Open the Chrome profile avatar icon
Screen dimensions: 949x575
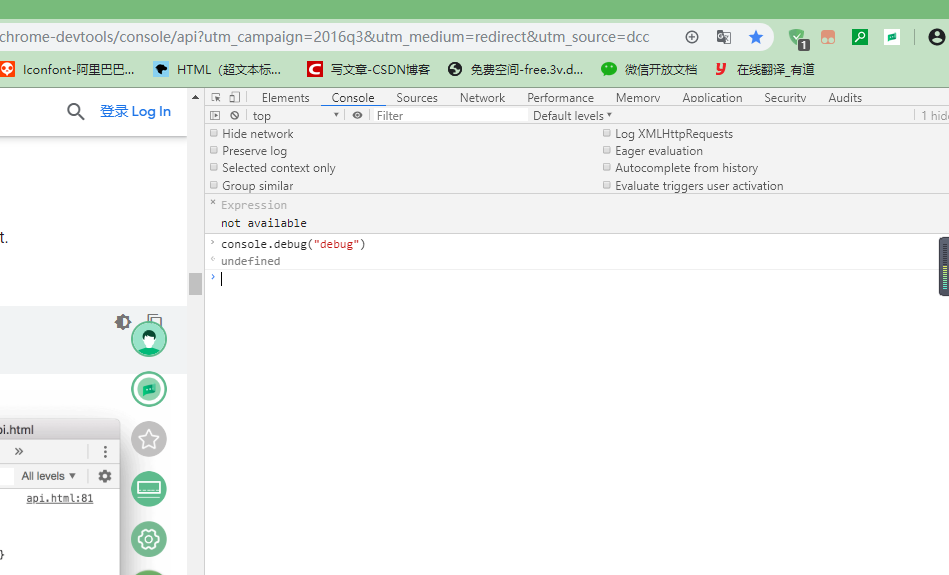(x=936, y=38)
